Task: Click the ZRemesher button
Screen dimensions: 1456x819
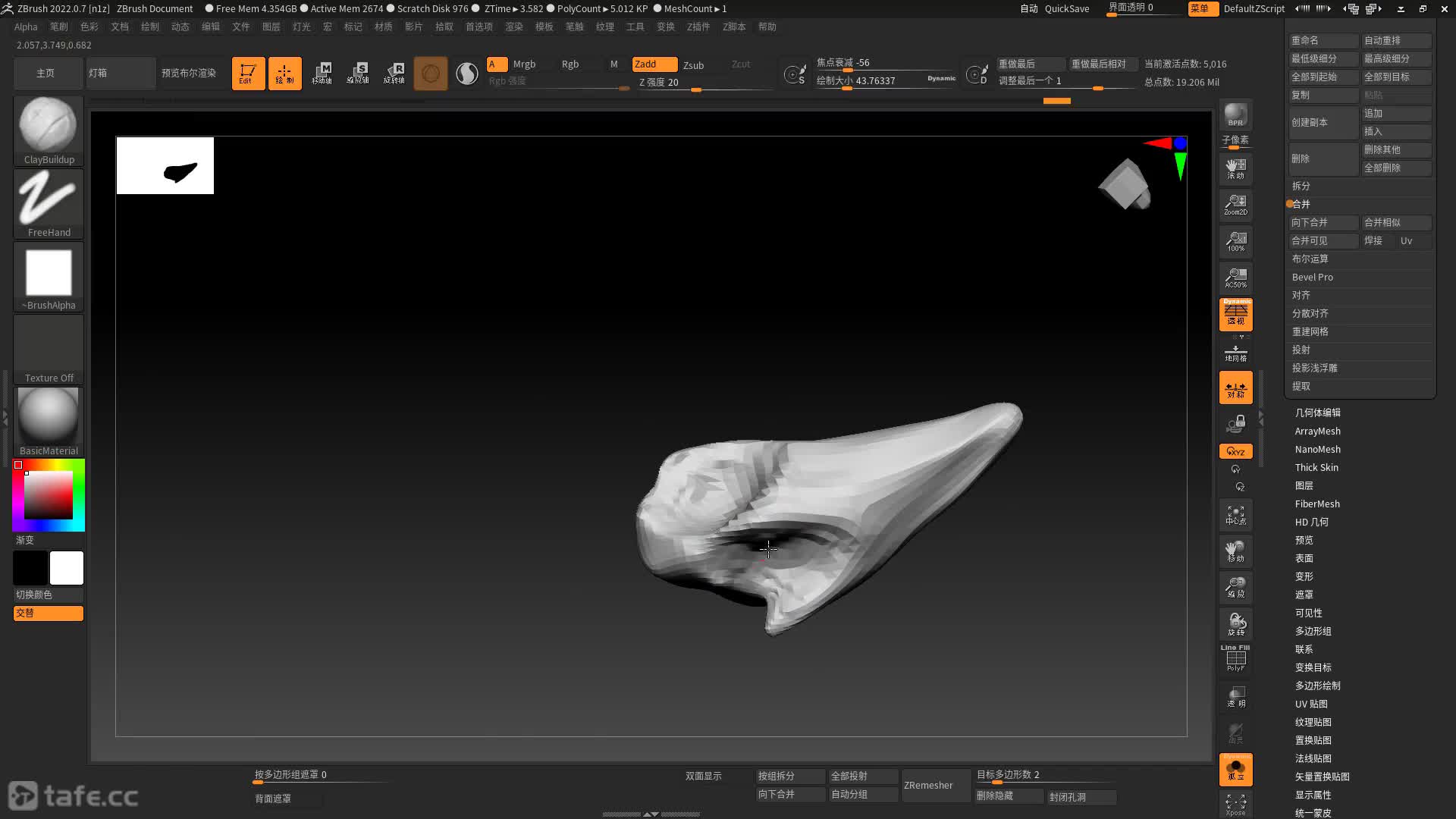Action: [x=928, y=785]
